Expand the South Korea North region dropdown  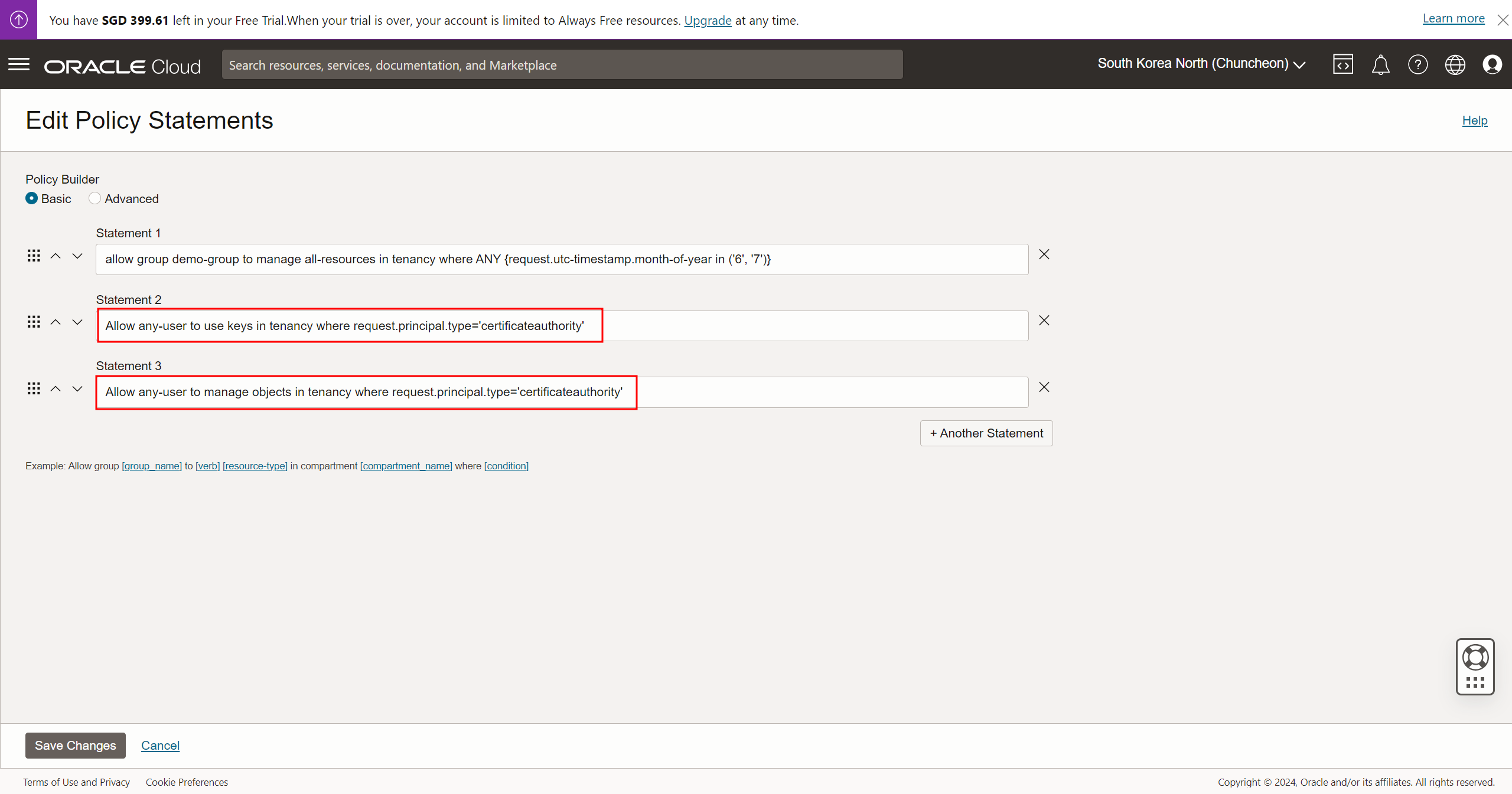[x=1201, y=64]
